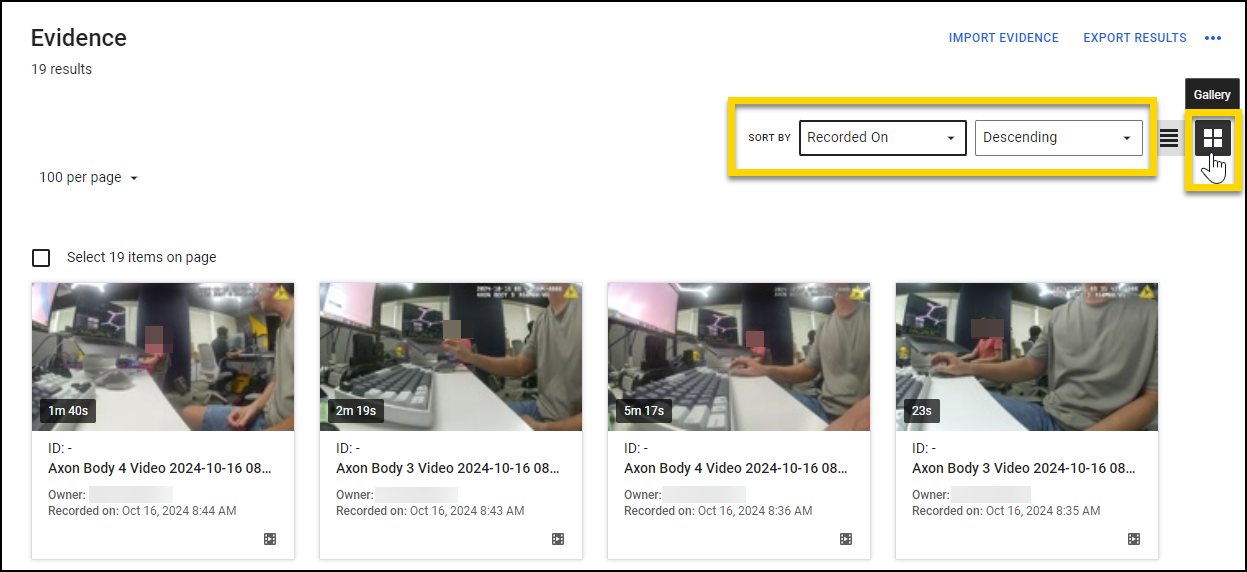Click video type icon on 23s card
1247x572 pixels.
coord(1134,539)
